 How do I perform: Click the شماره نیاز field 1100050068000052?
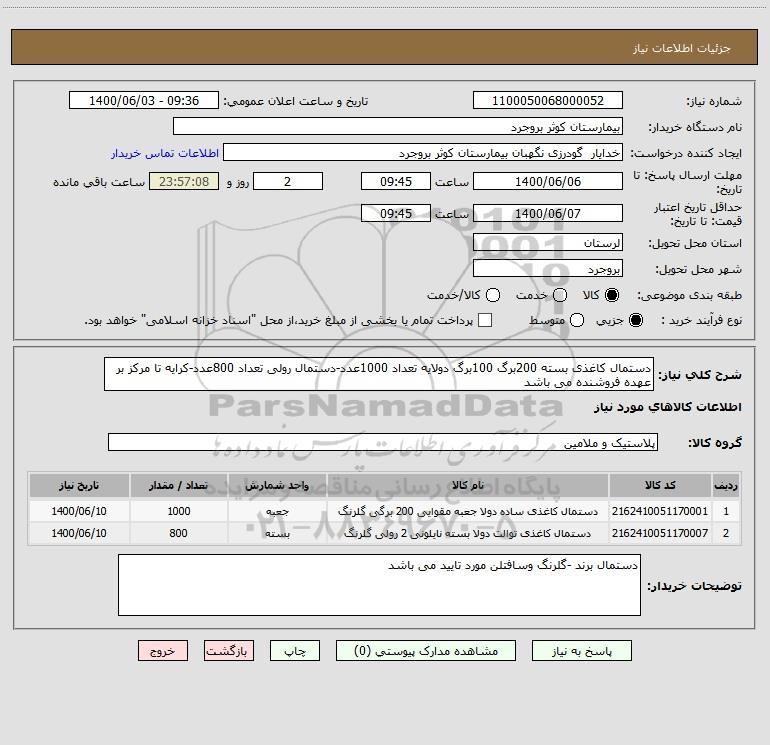click(548, 101)
